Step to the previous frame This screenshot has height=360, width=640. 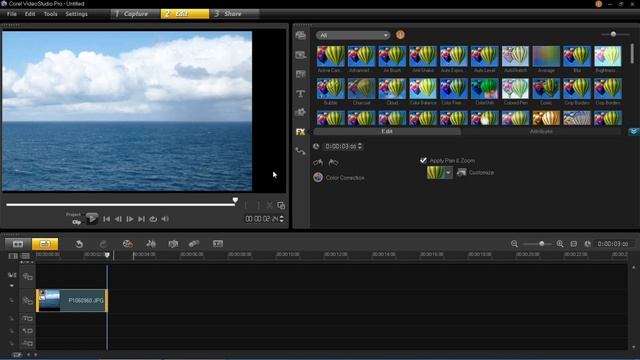(118, 219)
